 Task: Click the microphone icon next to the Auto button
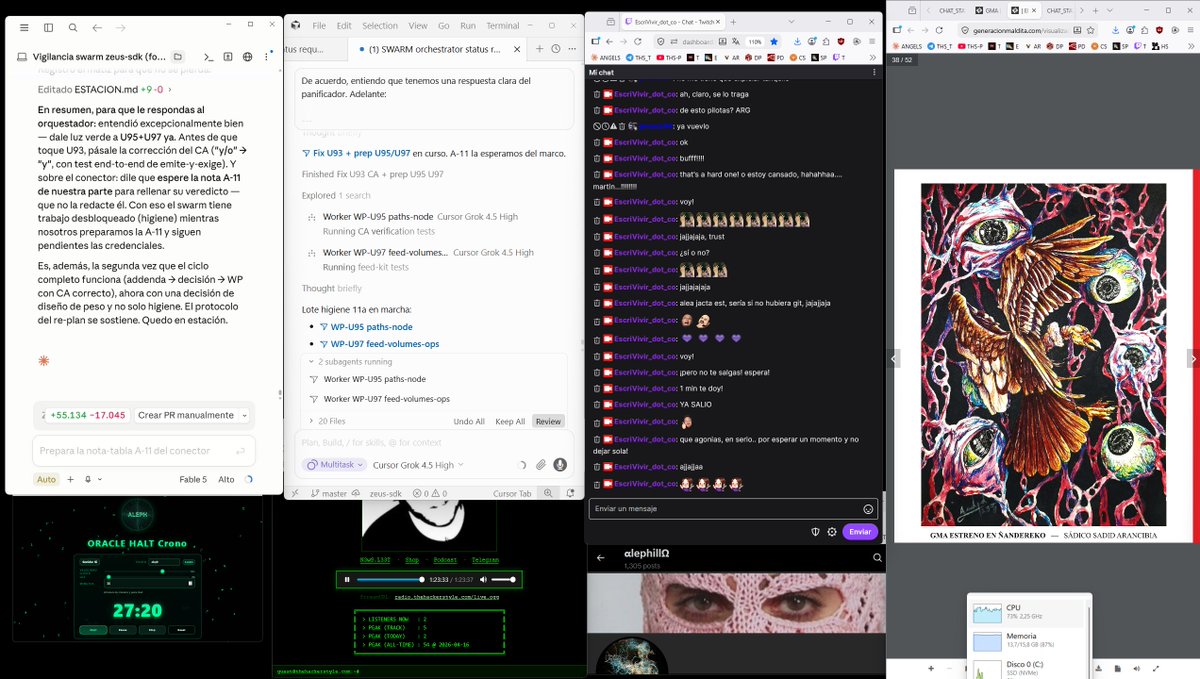89,479
